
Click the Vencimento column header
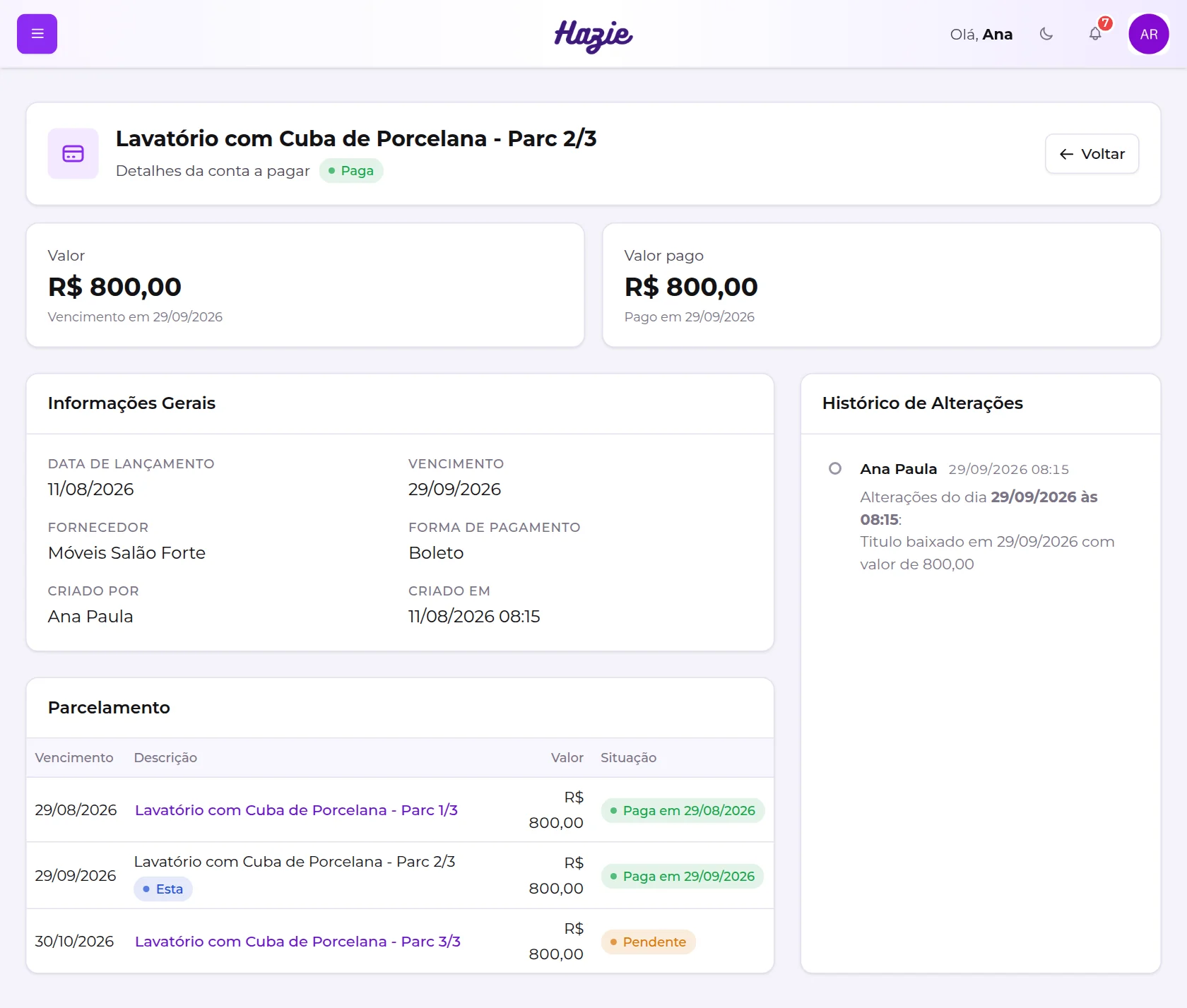point(74,758)
